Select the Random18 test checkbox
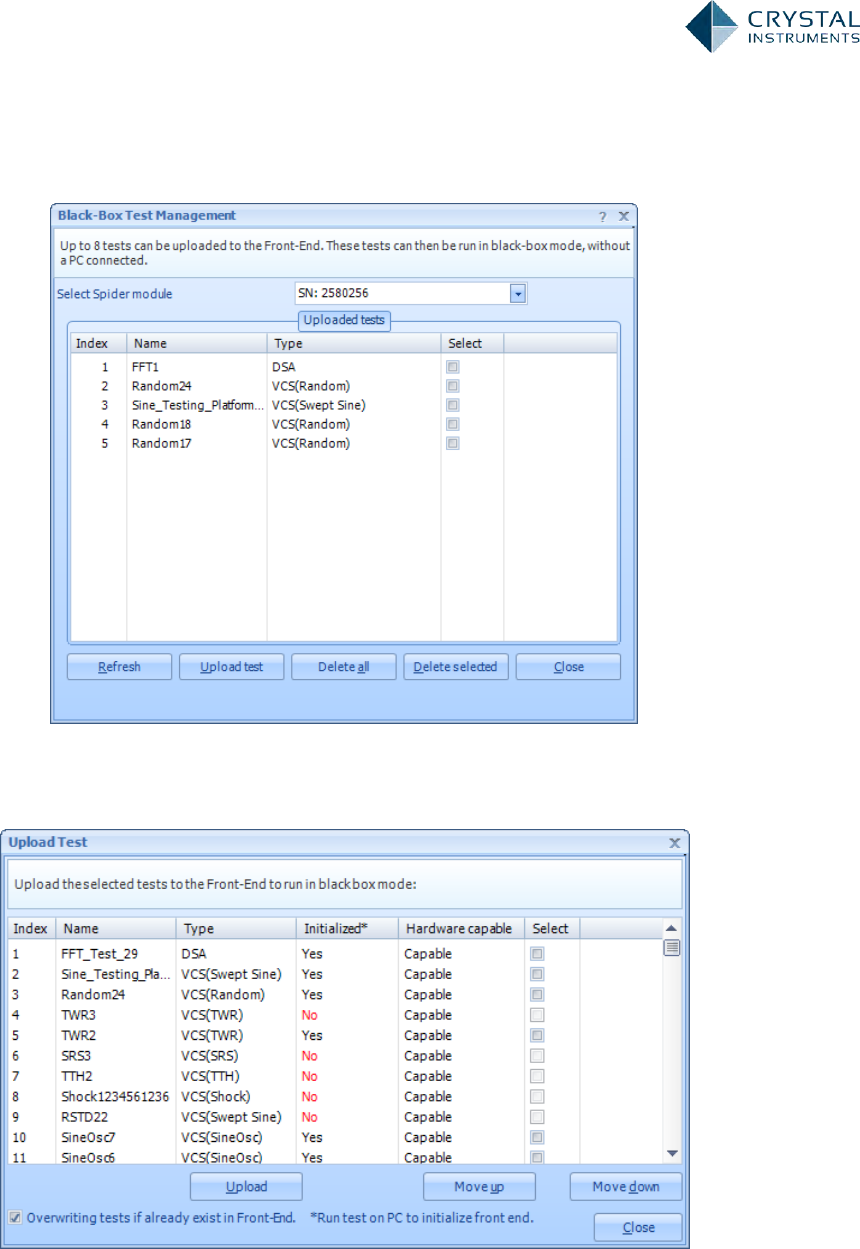860x1249 pixels. click(x=453, y=424)
